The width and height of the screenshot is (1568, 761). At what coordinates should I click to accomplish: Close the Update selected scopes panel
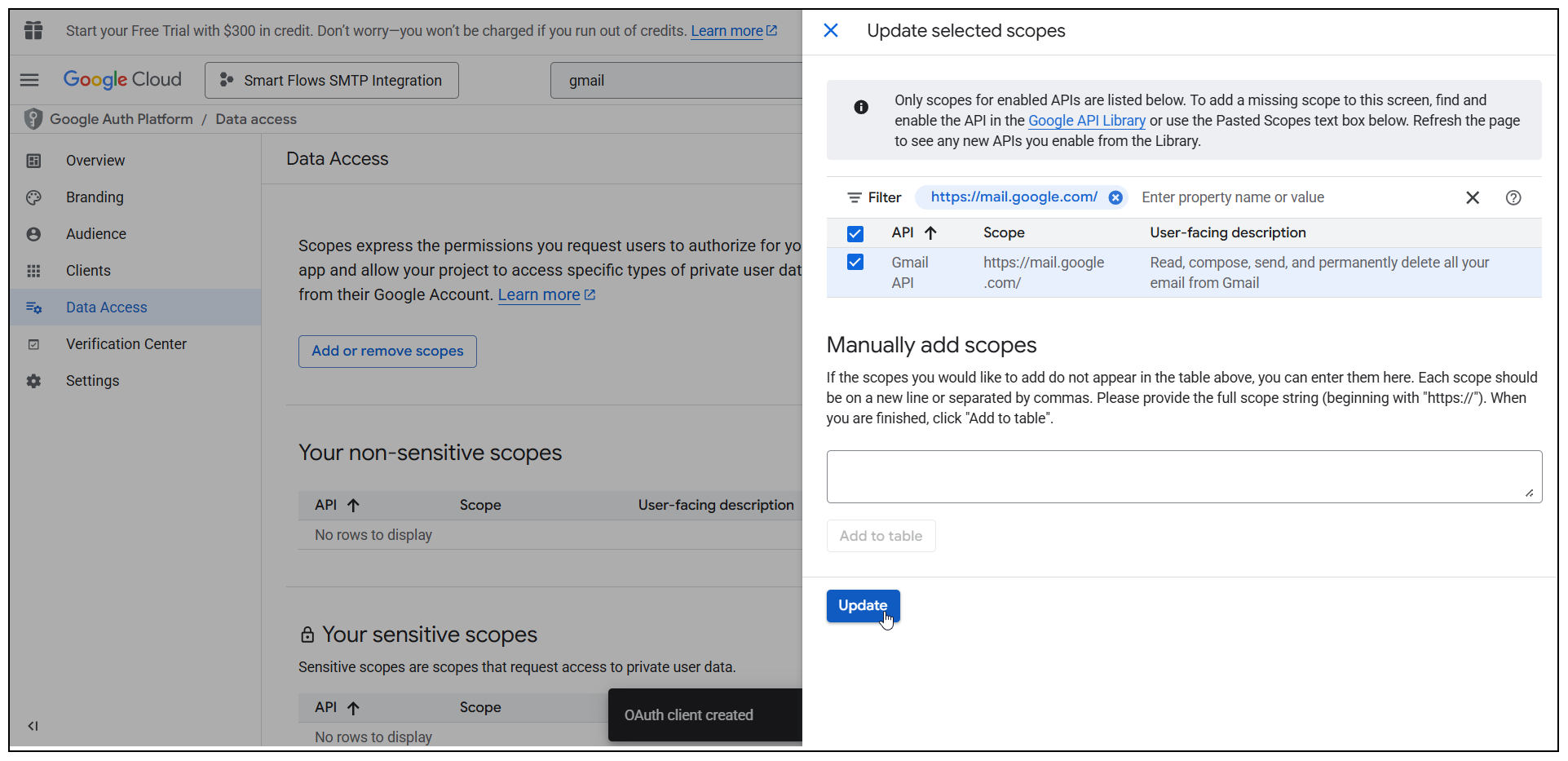coord(831,31)
